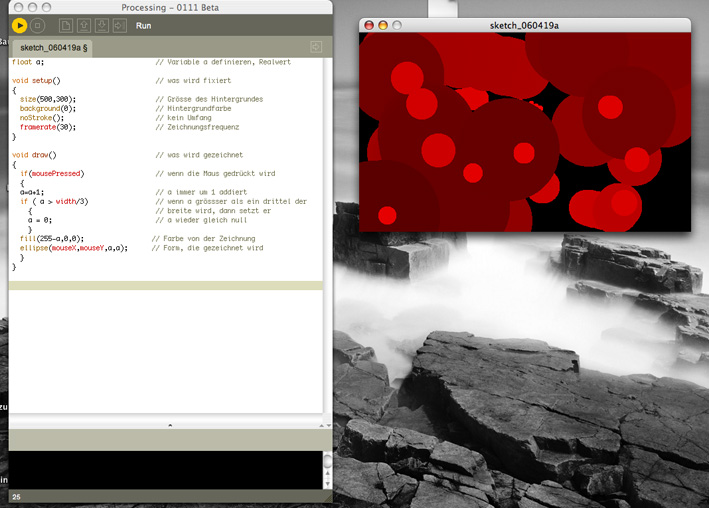Screen dimensions: 709x508
Task: Open a sketch with the up-arrow icon
Action: pos(84,26)
